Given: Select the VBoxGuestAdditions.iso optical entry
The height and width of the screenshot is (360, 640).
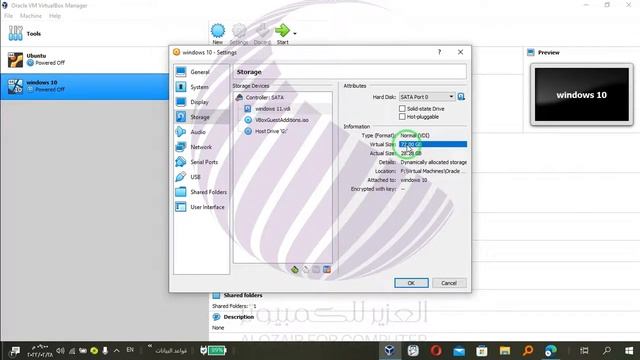Looking at the screenshot, I should coord(282,120).
